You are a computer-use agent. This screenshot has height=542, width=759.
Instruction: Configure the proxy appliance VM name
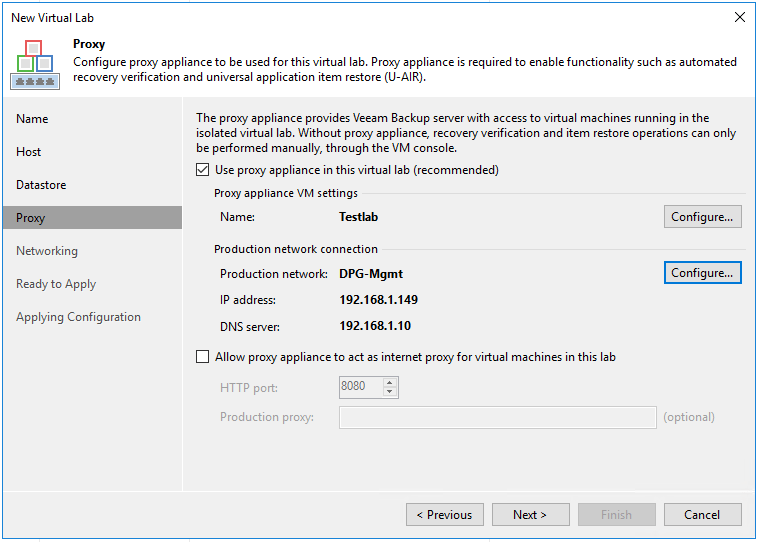click(x=702, y=216)
